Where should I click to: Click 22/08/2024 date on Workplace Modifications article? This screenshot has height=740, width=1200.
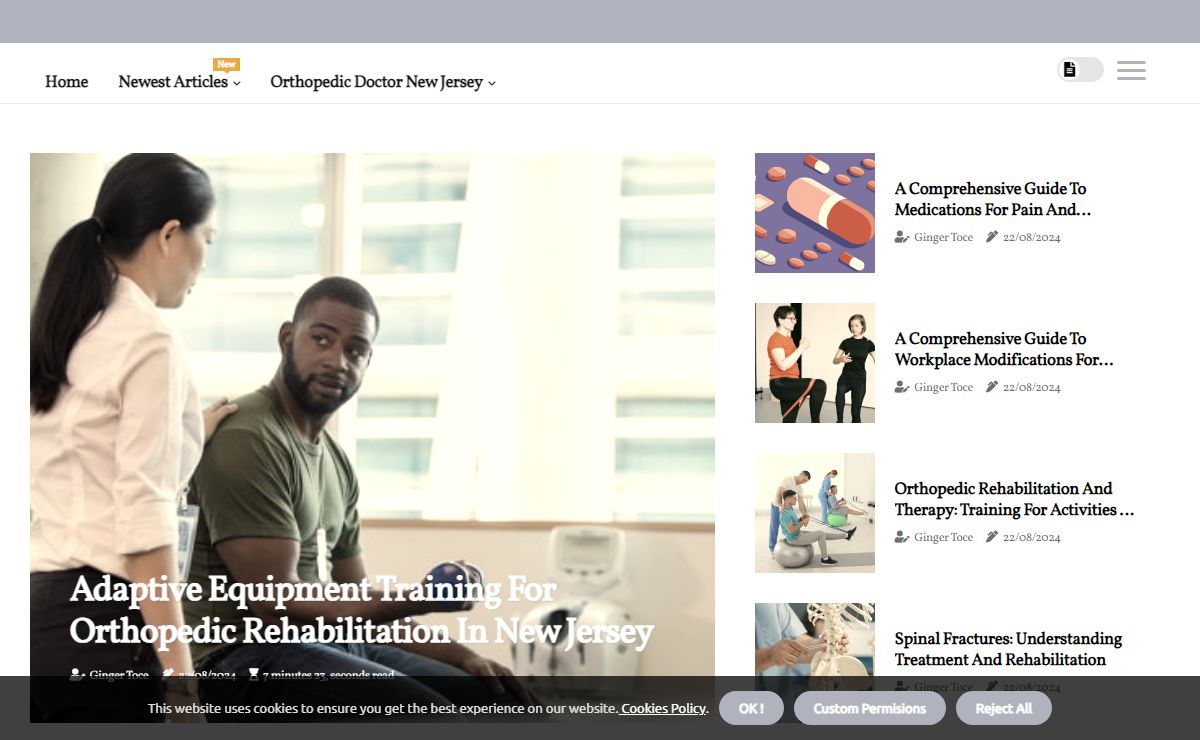[1032, 387]
